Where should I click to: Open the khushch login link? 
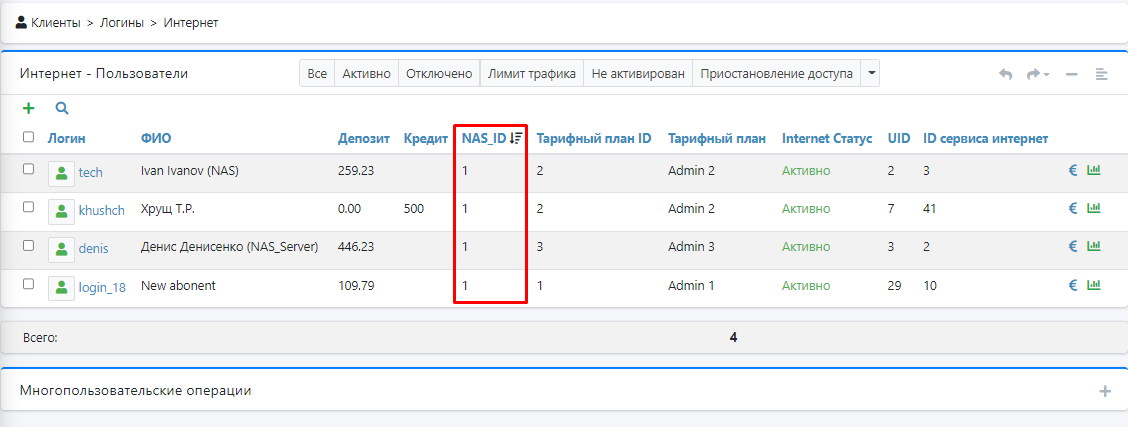click(102, 210)
